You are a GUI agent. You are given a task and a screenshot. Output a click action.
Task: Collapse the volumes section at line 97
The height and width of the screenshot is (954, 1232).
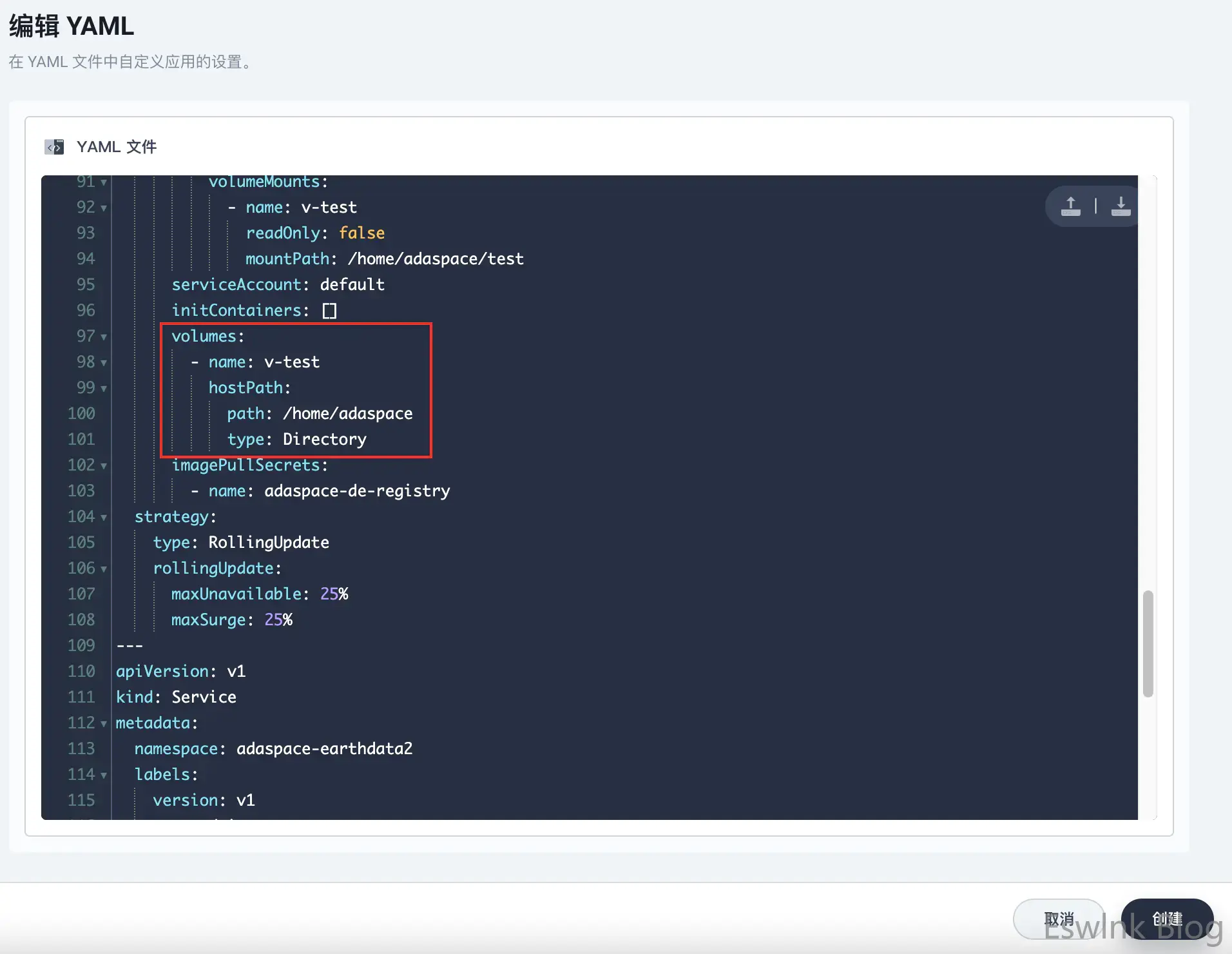104,336
